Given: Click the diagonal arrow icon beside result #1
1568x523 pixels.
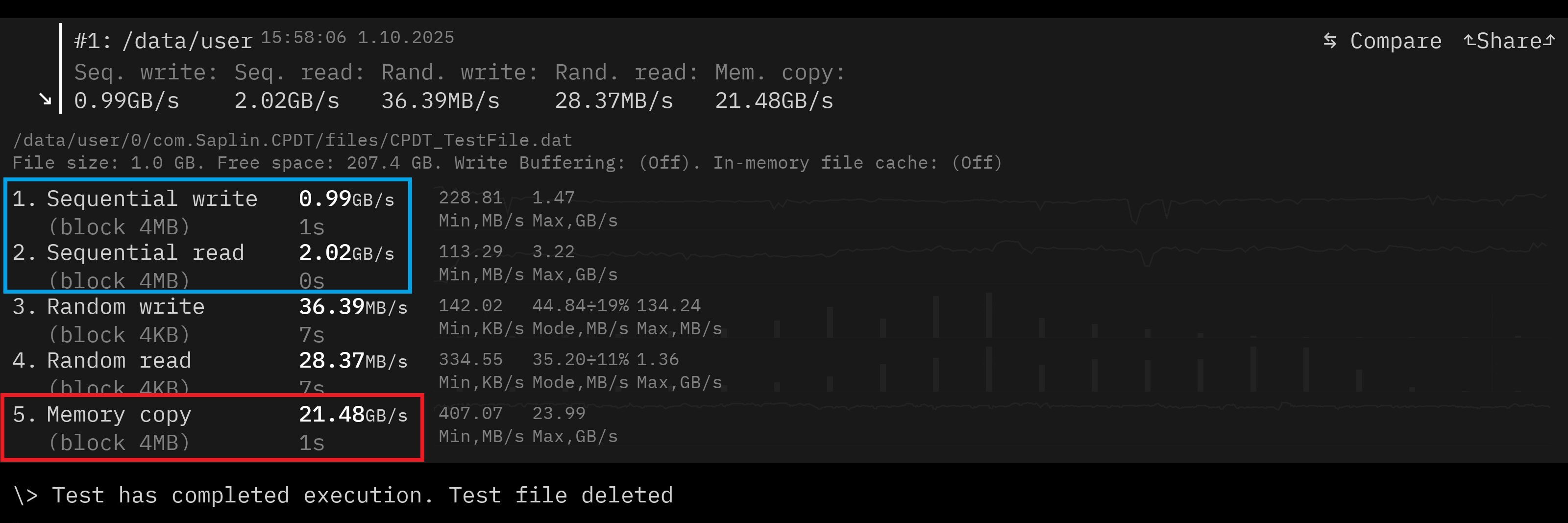Looking at the screenshot, I should click(x=45, y=99).
